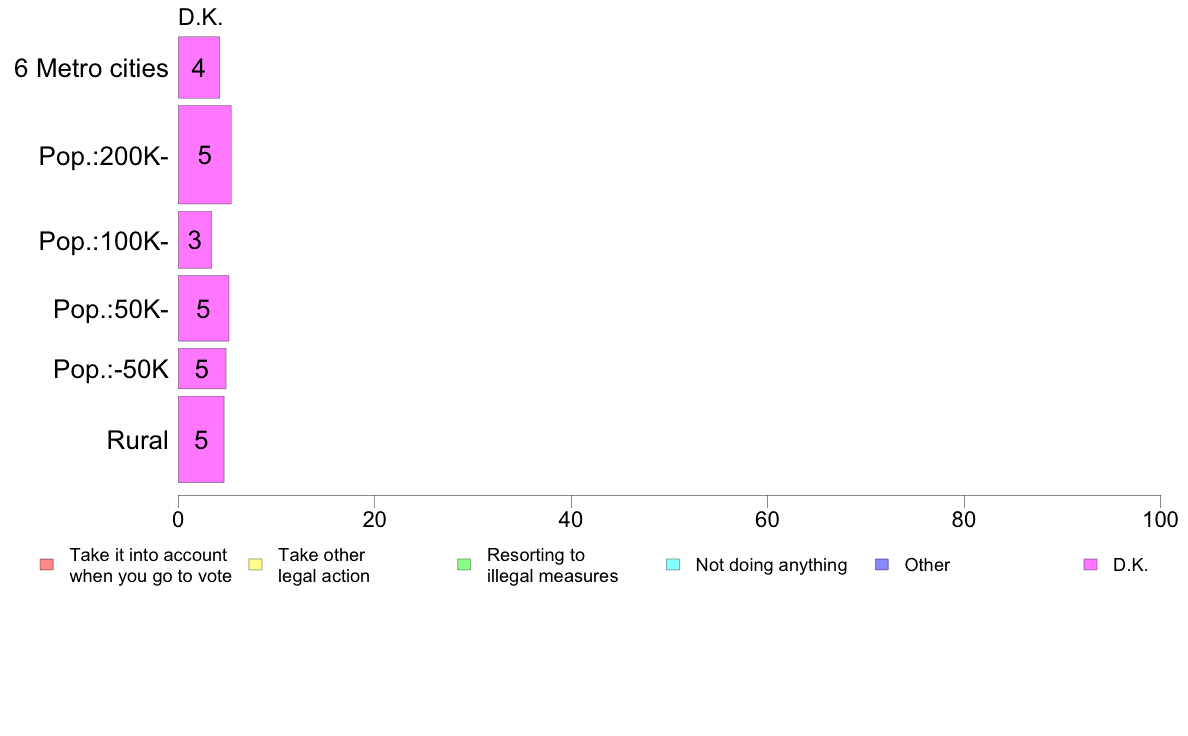The width and height of the screenshot is (1188, 736).
Task: Select the Pop.:-50K bar
Action: tap(202, 368)
